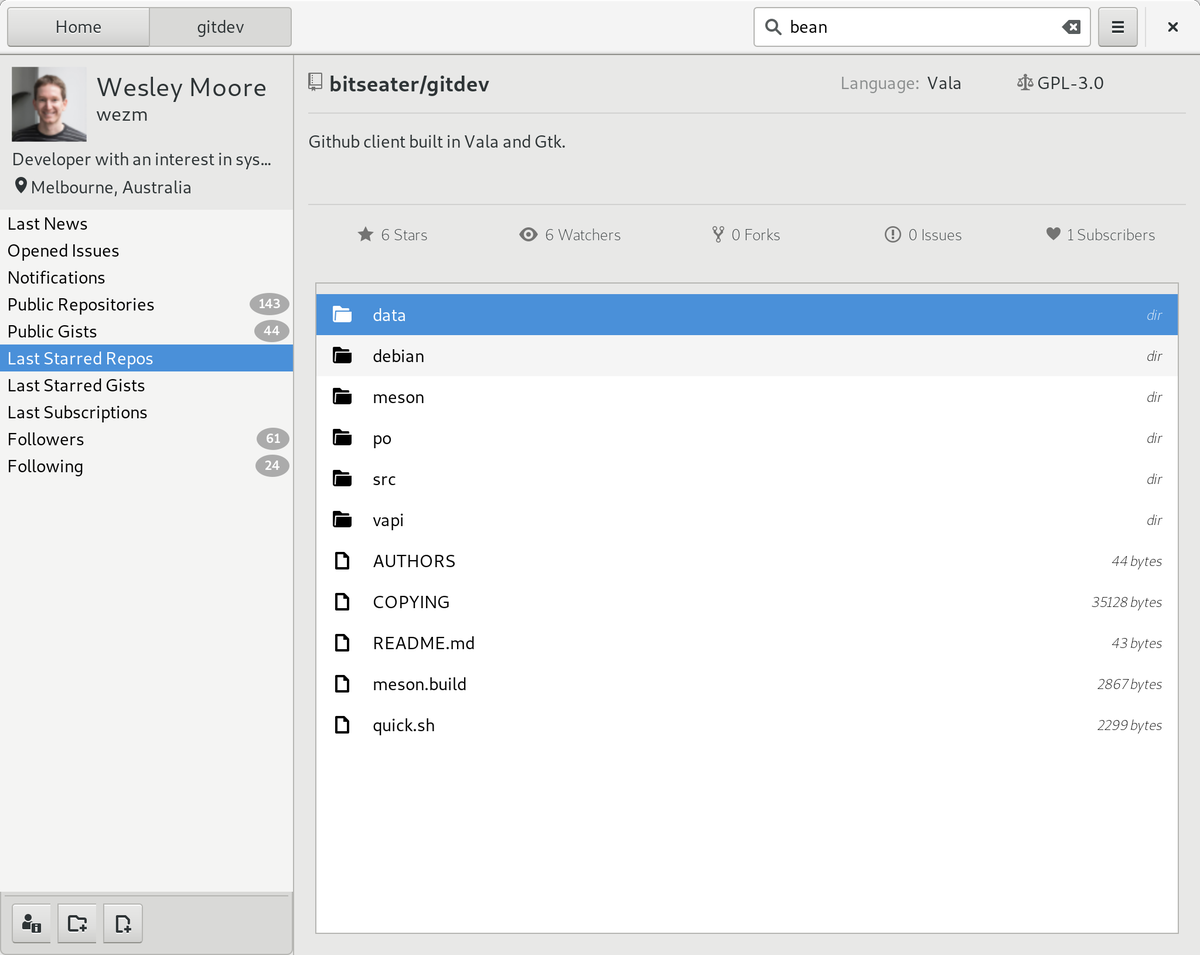1200x955 pixels.
Task: Click the GPL-3.0 license label
Action: click(1070, 83)
